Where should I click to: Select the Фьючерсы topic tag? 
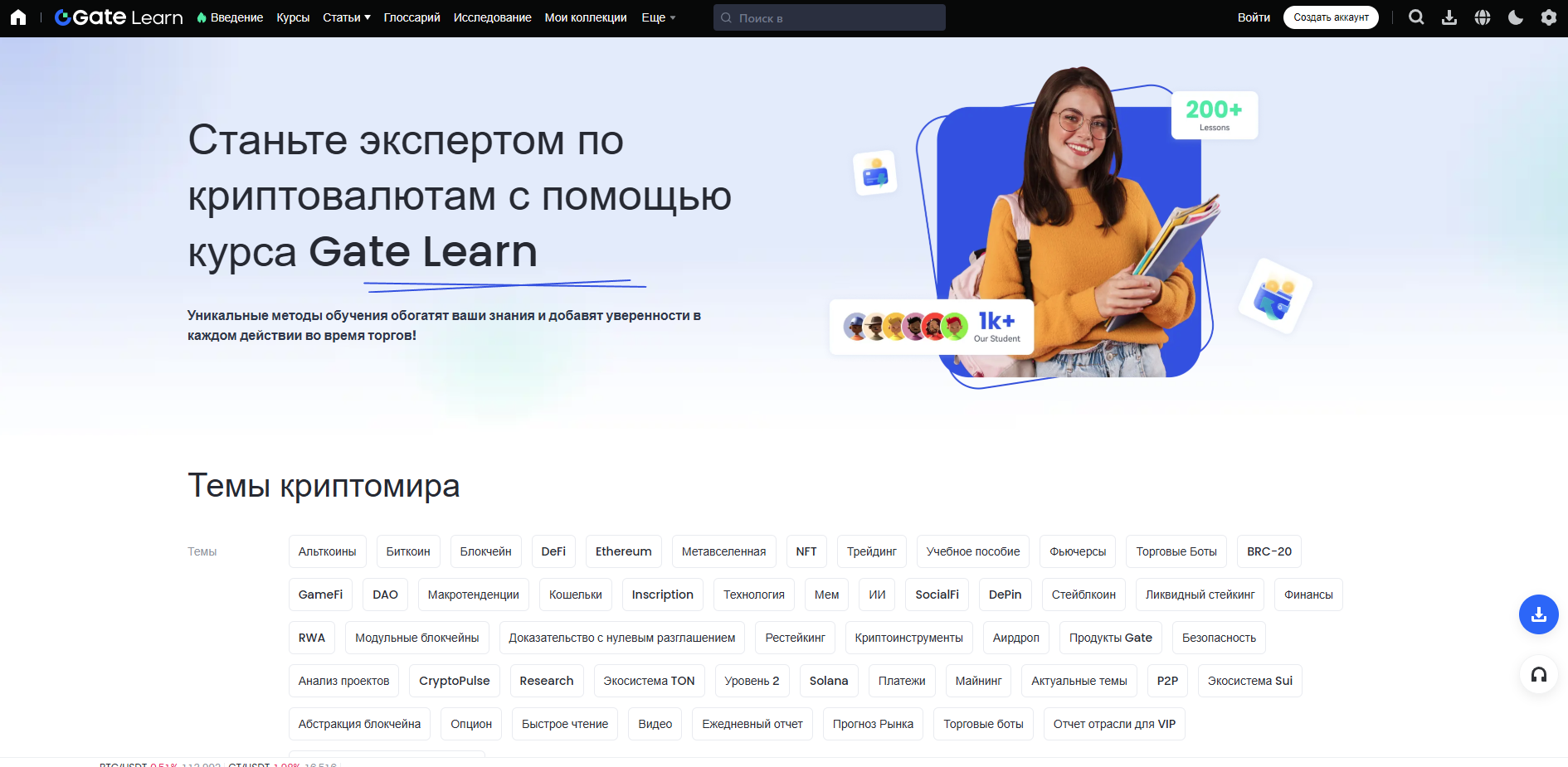[x=1078, y=551]
